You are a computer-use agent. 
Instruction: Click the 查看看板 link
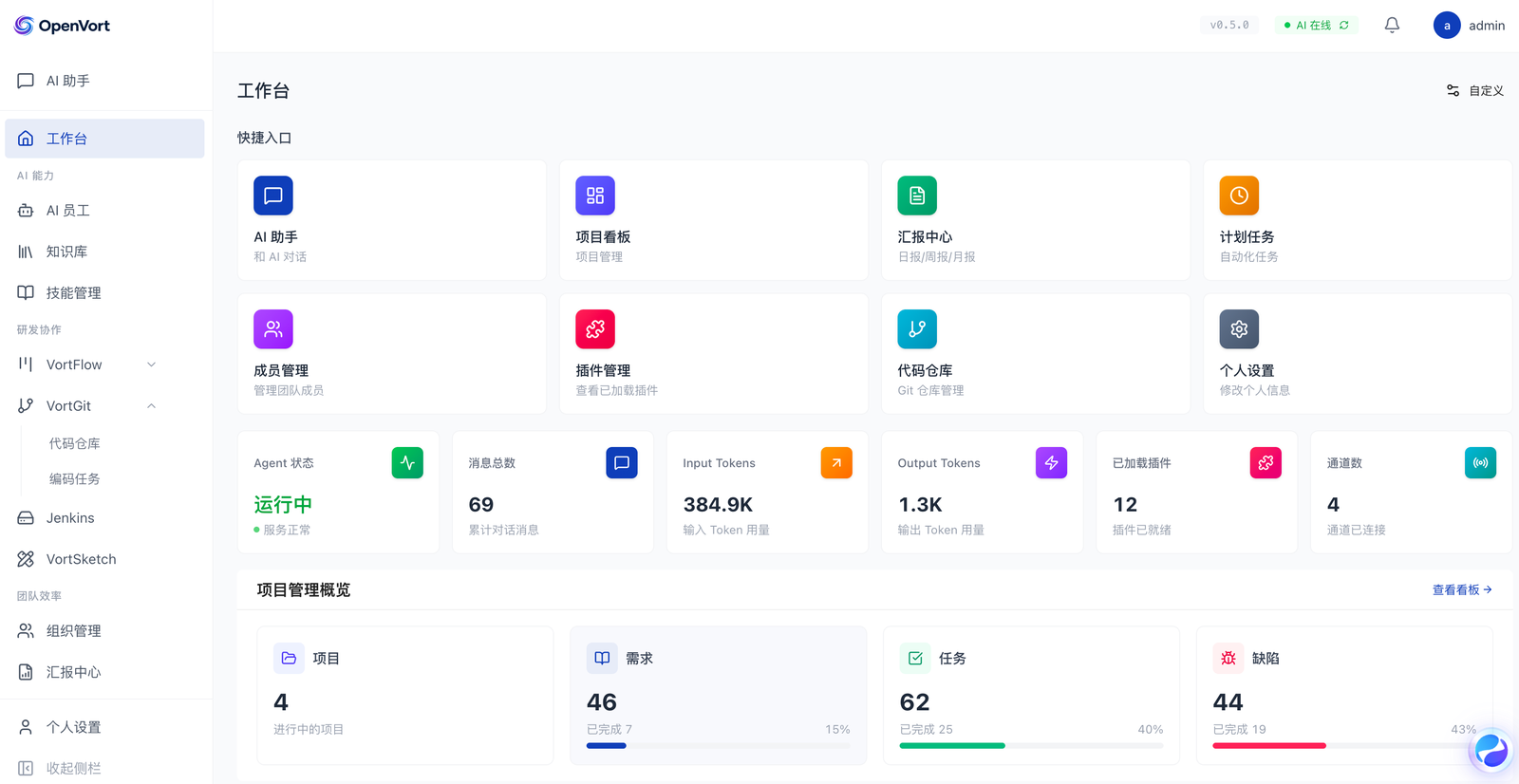click(1462, 589)
